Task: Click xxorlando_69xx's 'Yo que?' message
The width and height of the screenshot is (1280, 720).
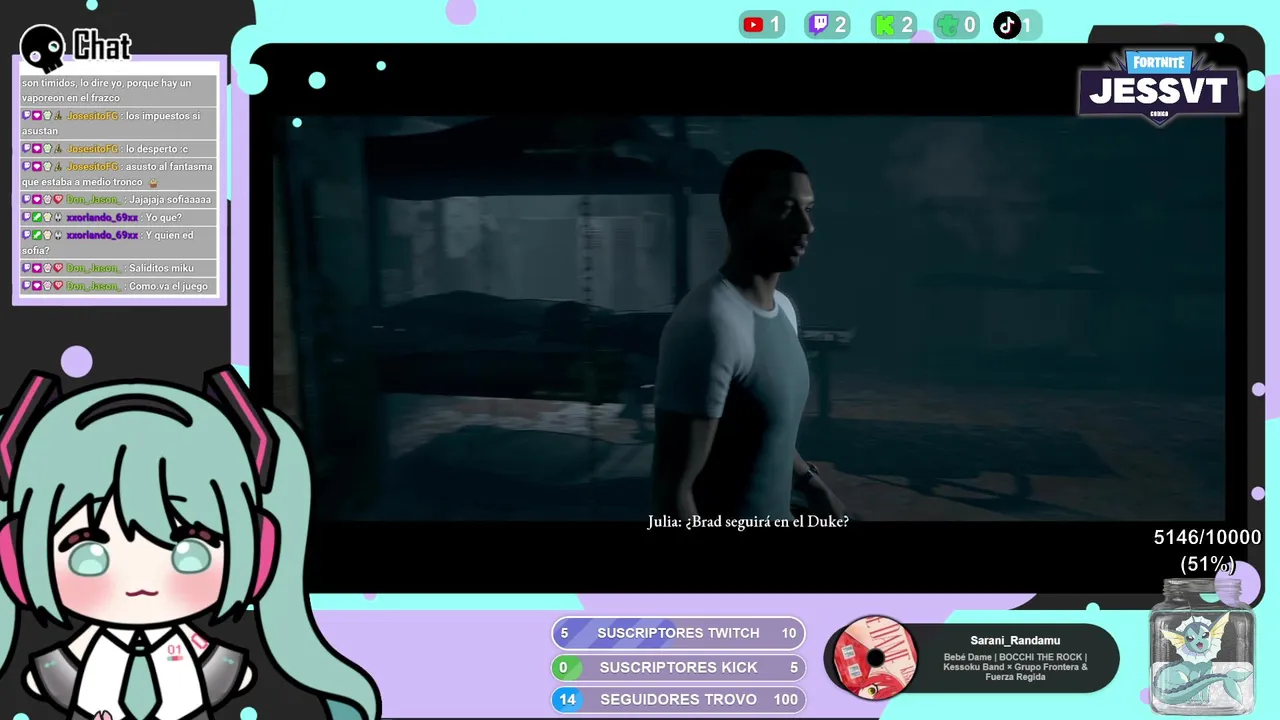Action: pyautogui.click(x=118, y=218)
